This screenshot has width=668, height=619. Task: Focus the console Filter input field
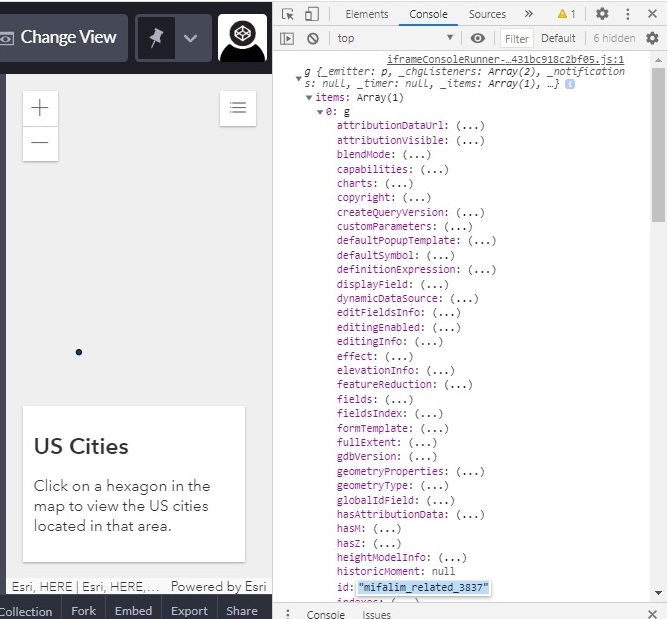coord(516,39)
